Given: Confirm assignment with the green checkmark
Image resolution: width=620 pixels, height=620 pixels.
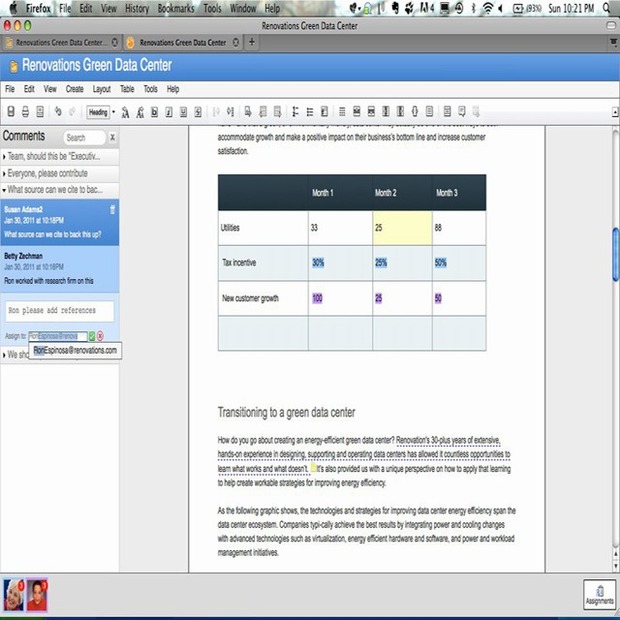Looking at the screenshot, I should point(92,336).
